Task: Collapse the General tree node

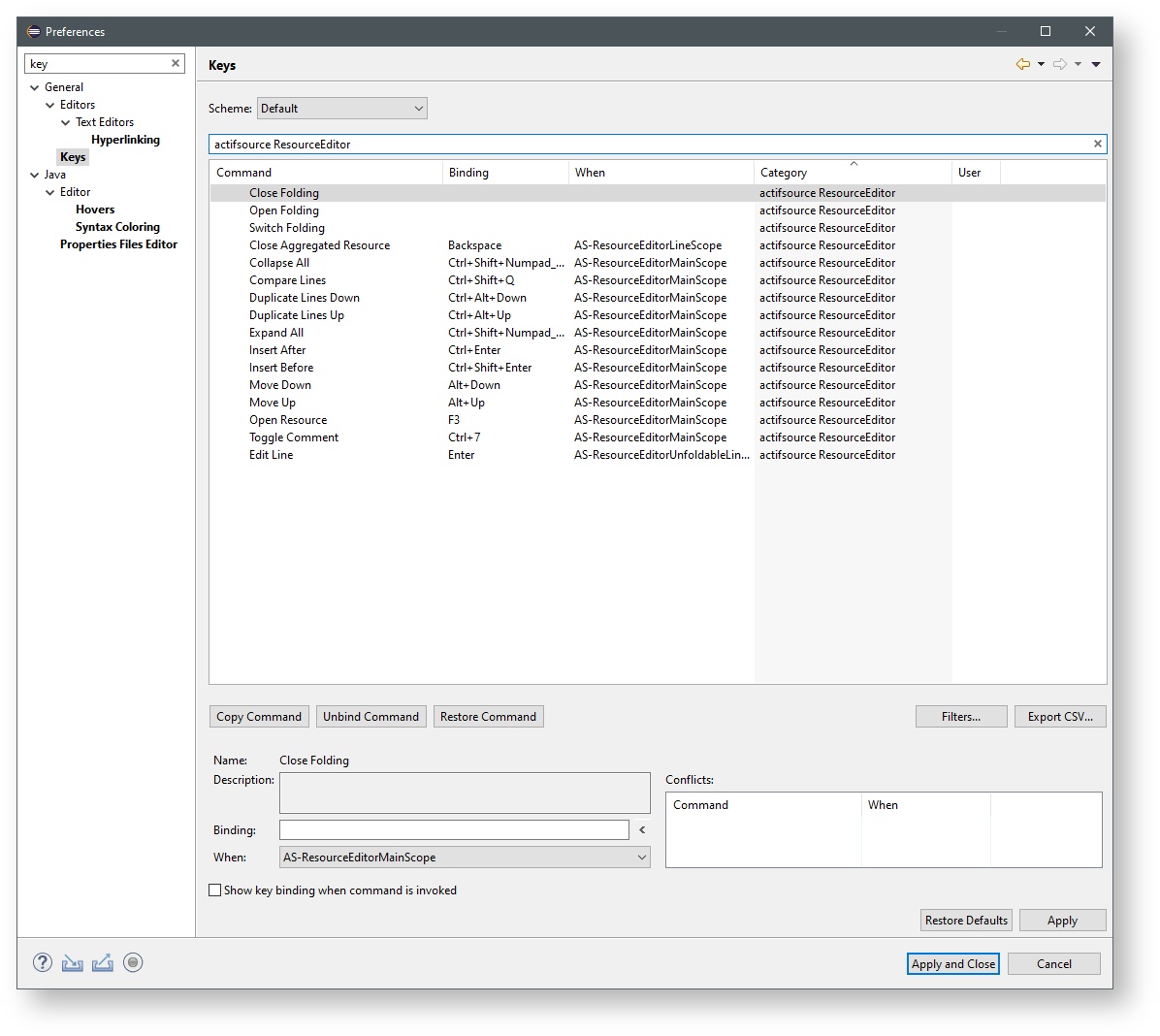Action: (35, 87)
